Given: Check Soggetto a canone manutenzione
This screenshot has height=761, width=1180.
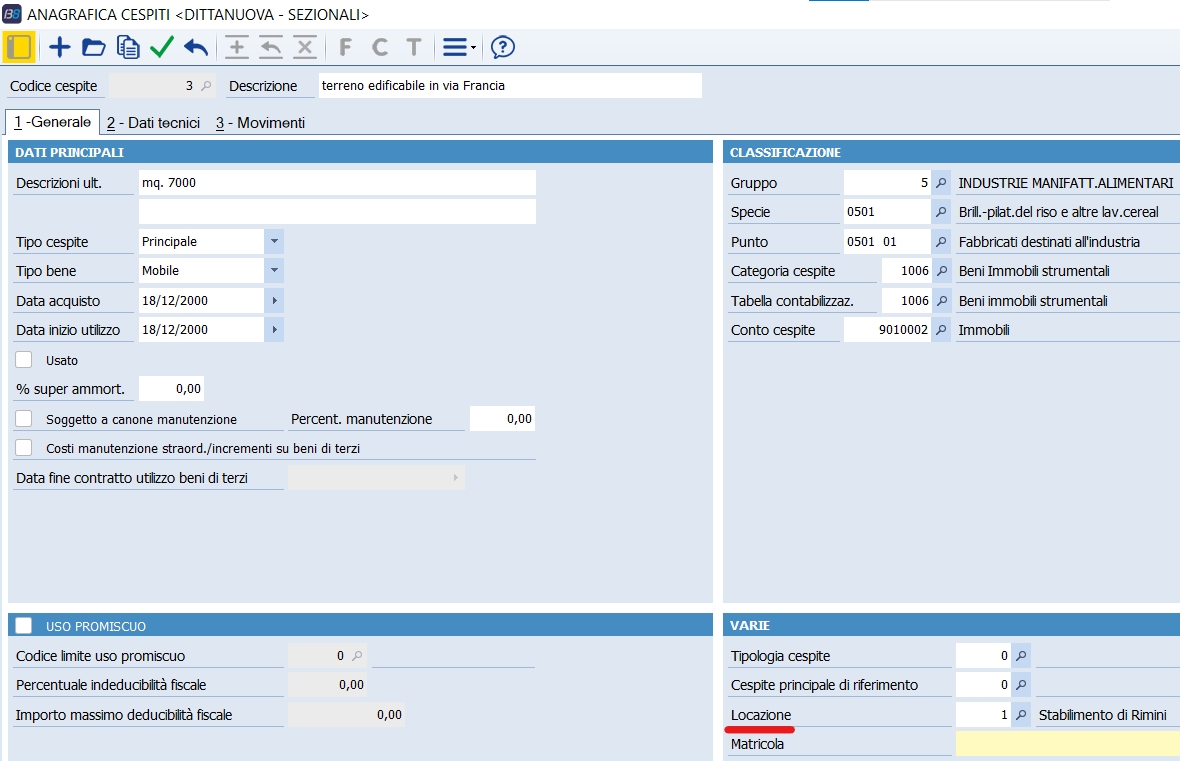Looking at the screenshot, I should click(x=24, y=419).
